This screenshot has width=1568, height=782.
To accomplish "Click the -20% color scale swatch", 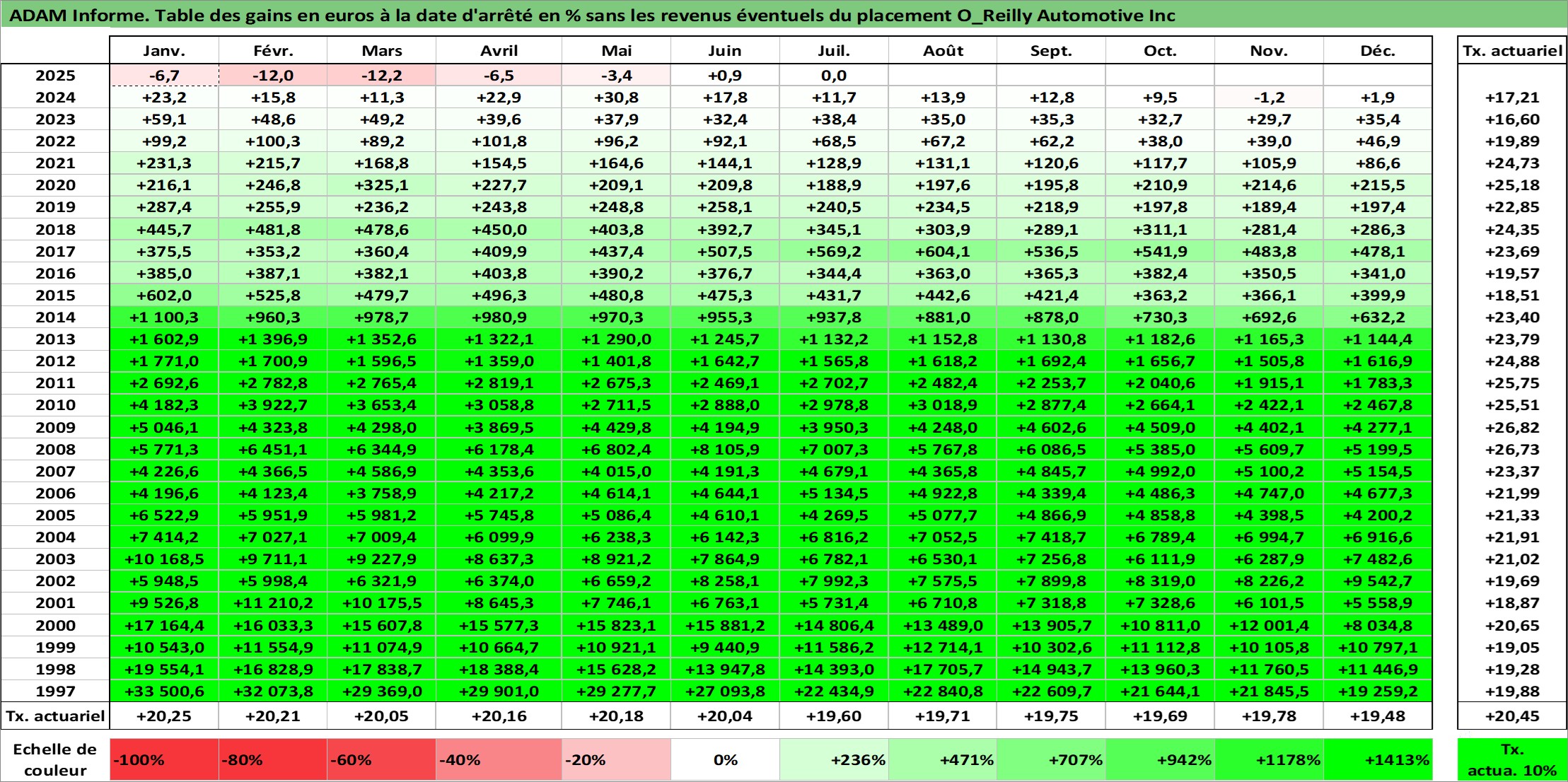I will [616, 760].
